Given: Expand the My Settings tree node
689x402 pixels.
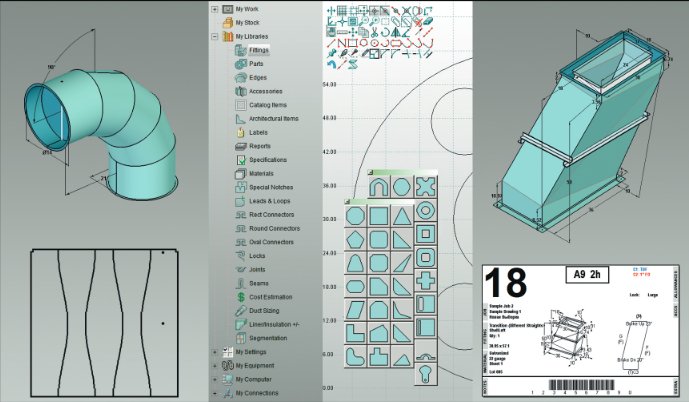Looking at the screenshot, I should [x=215, y=352].
